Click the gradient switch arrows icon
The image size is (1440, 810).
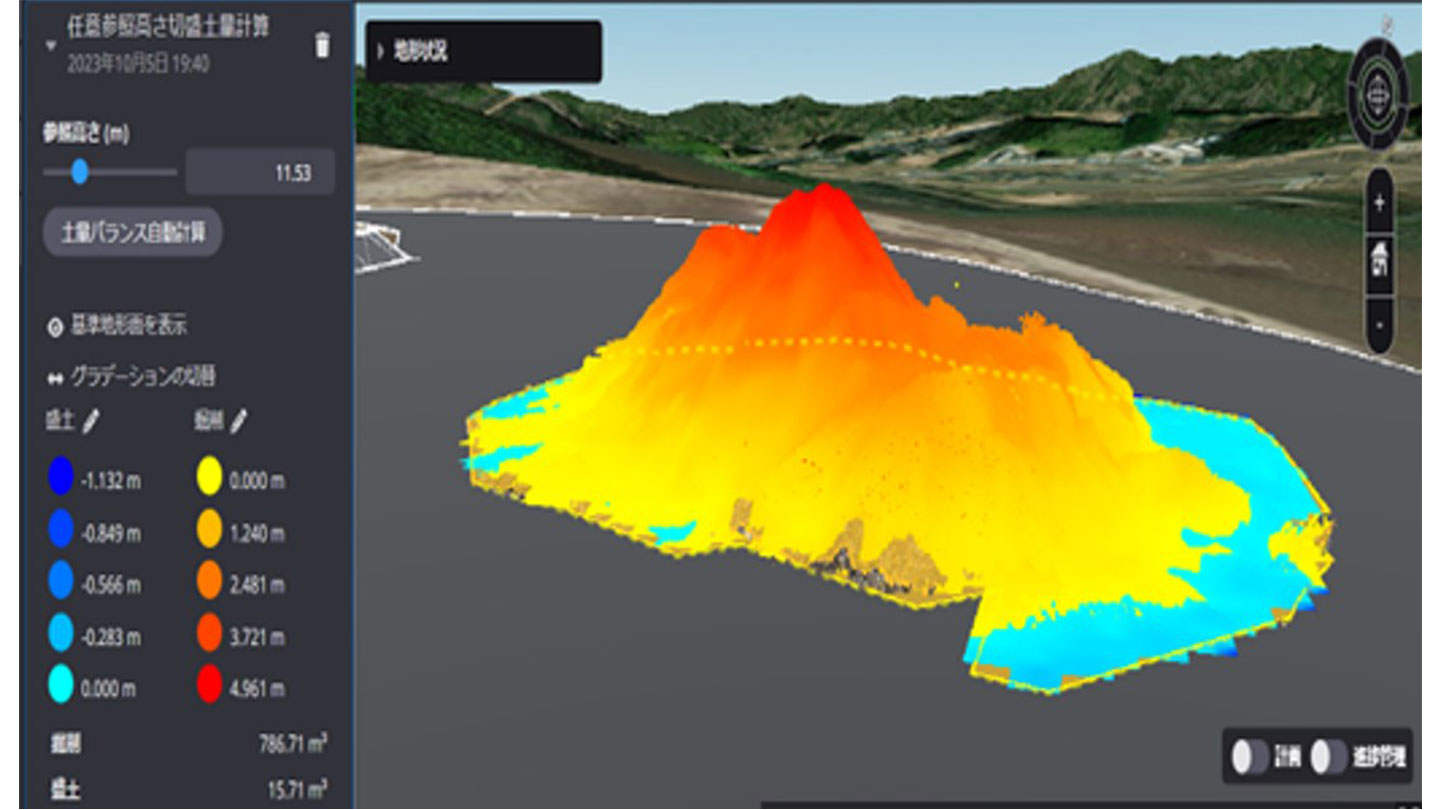(x=55, y=378)
